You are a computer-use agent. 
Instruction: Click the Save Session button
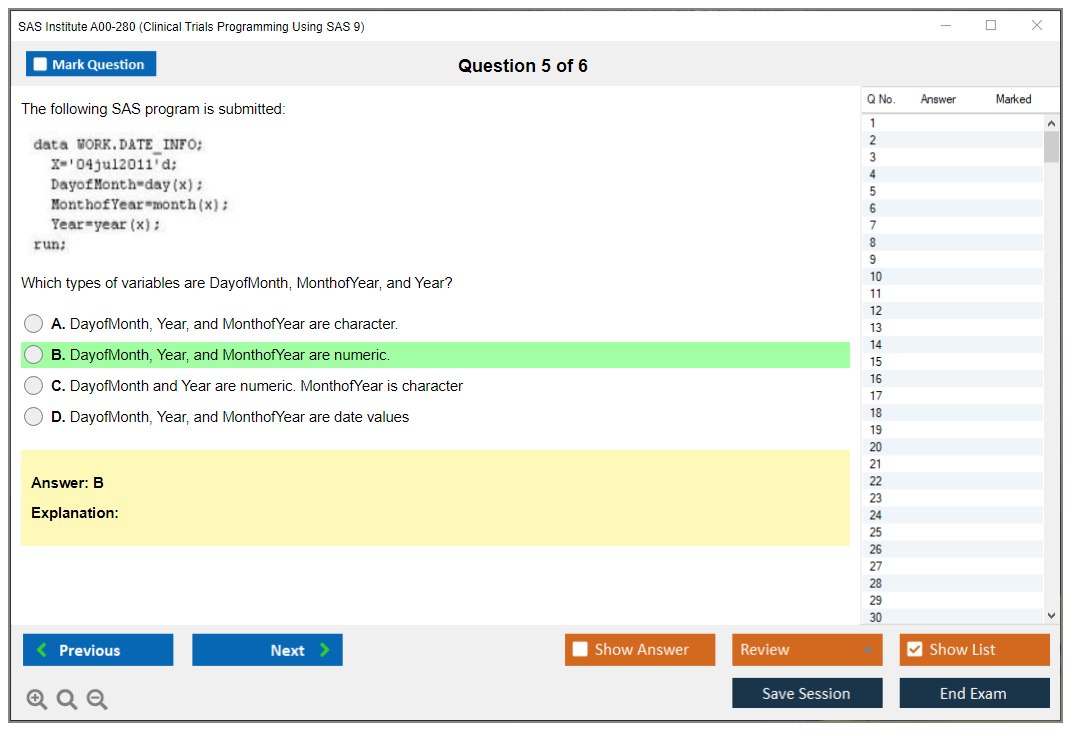(807, 693)
